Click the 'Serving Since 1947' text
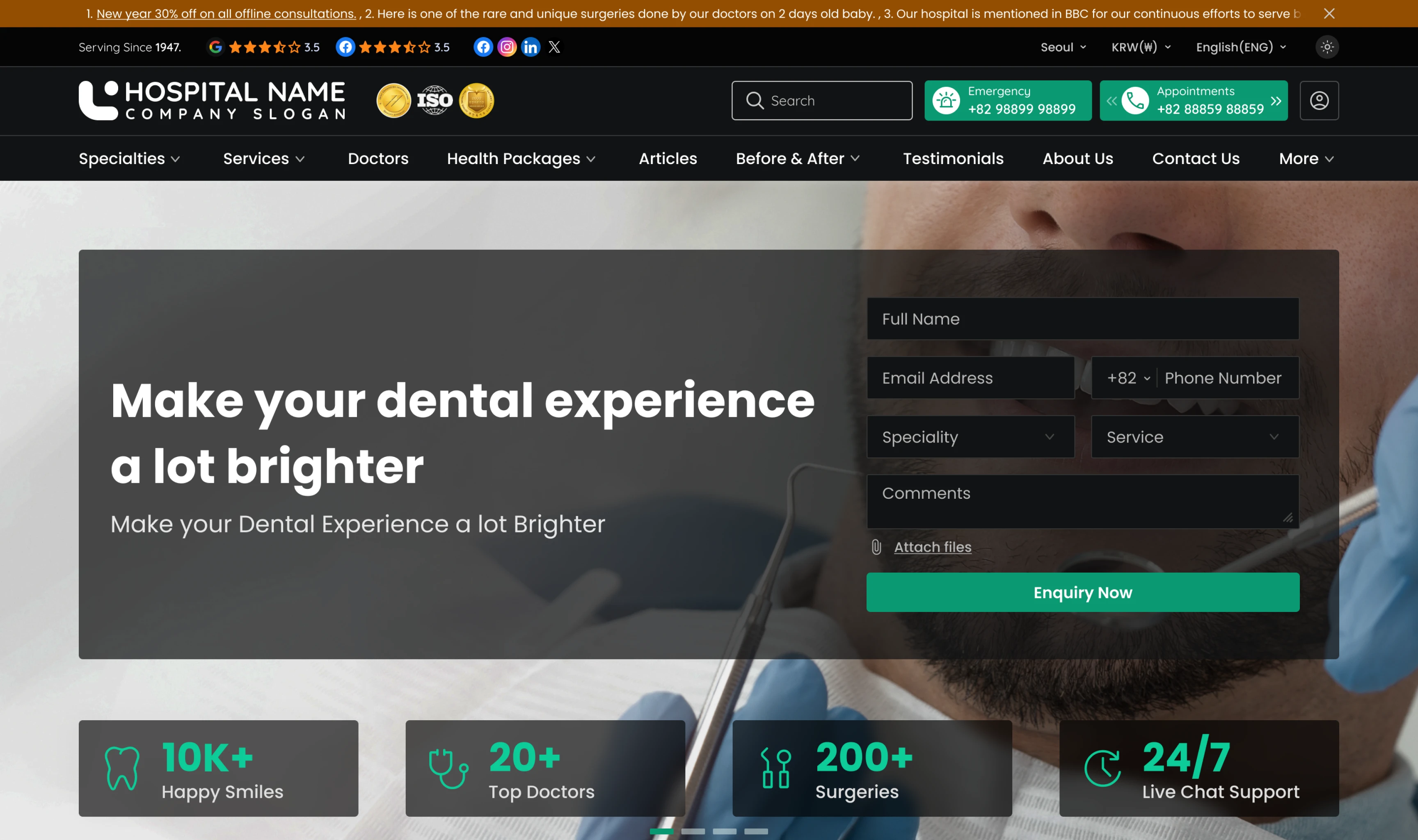The image size is (1418, 840). [130, 47]
